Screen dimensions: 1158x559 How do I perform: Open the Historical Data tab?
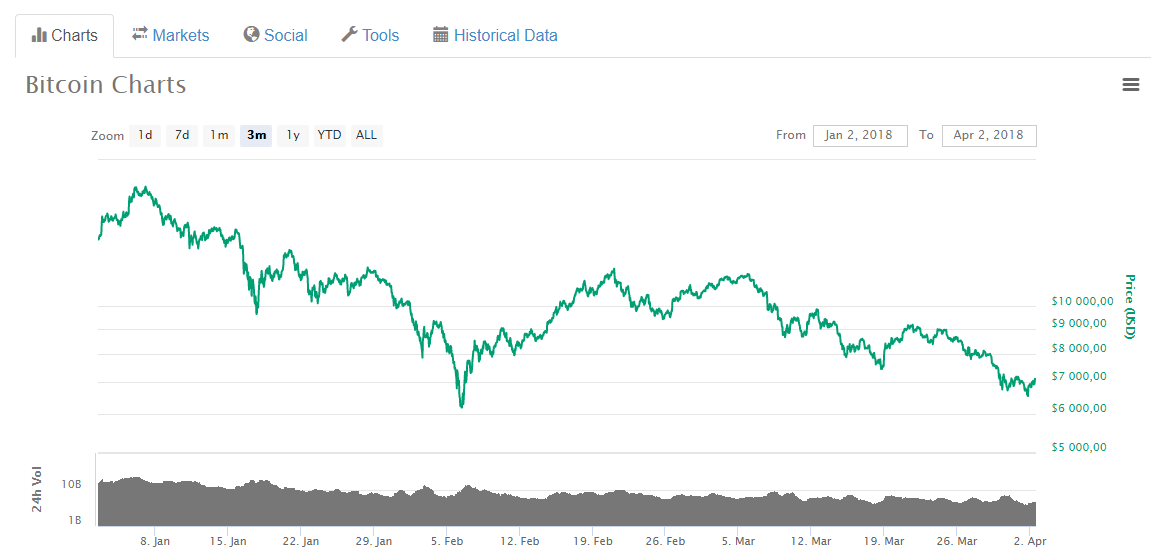pos(505,36)
